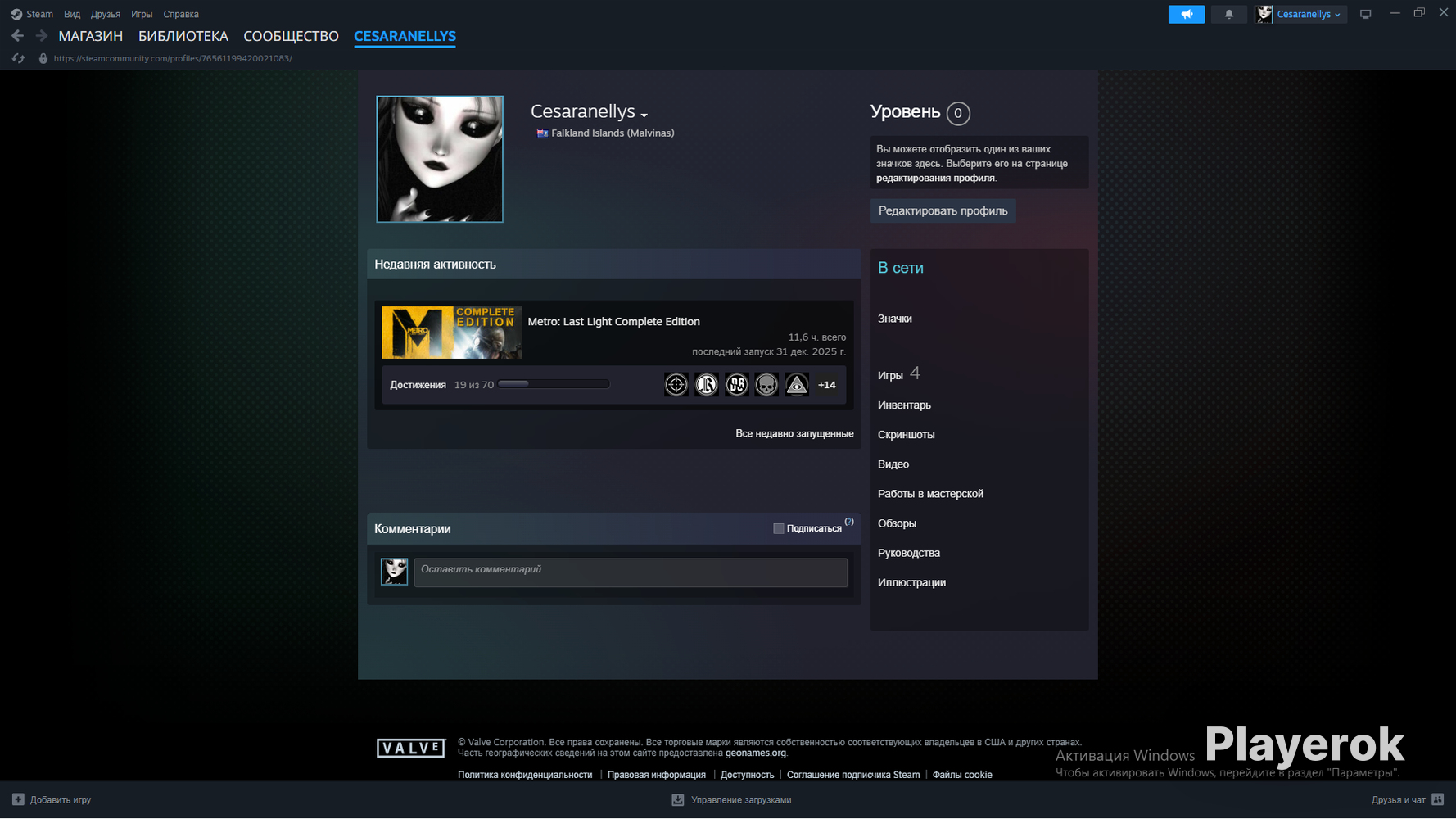Image resolution: width=1456 pixels, height=819 pixels.
Task: Enable the Подписаться checkbox
Action: click(779, 528)
